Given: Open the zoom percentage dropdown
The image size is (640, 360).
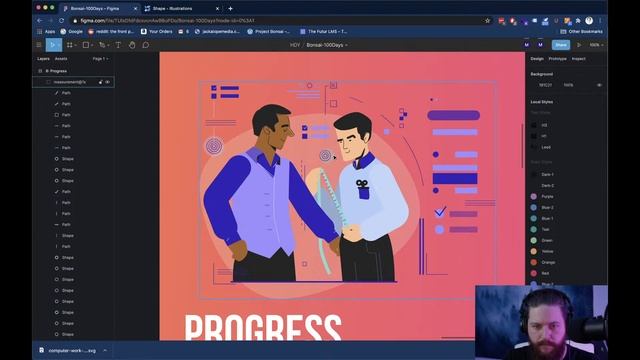Looking at the screenshot, I should click(596, 45).
